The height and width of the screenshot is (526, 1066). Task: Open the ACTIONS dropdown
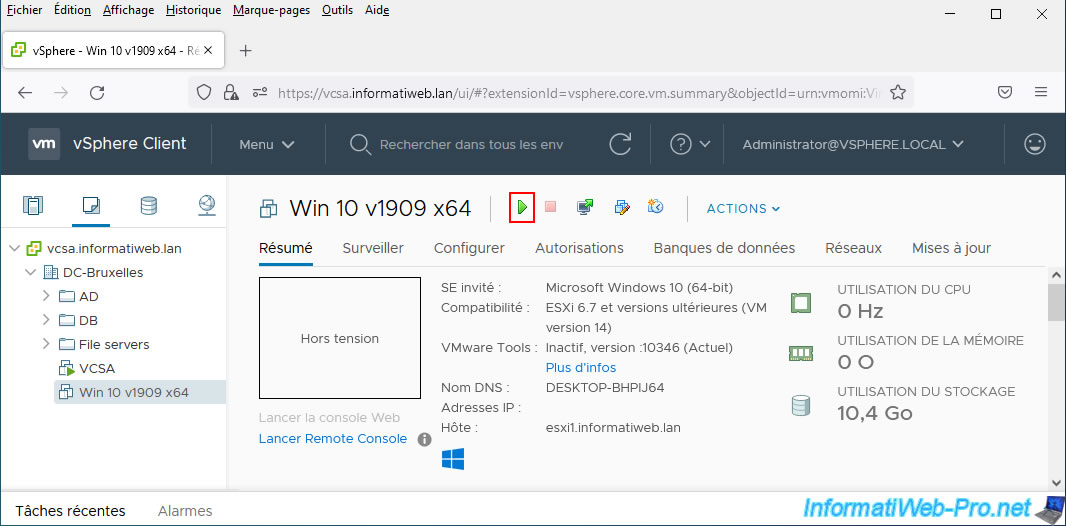point(743,209)
